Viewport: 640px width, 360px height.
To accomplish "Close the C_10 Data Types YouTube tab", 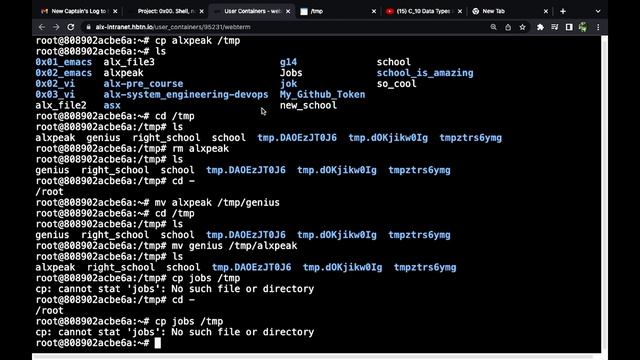I will [x=460, y=11].
